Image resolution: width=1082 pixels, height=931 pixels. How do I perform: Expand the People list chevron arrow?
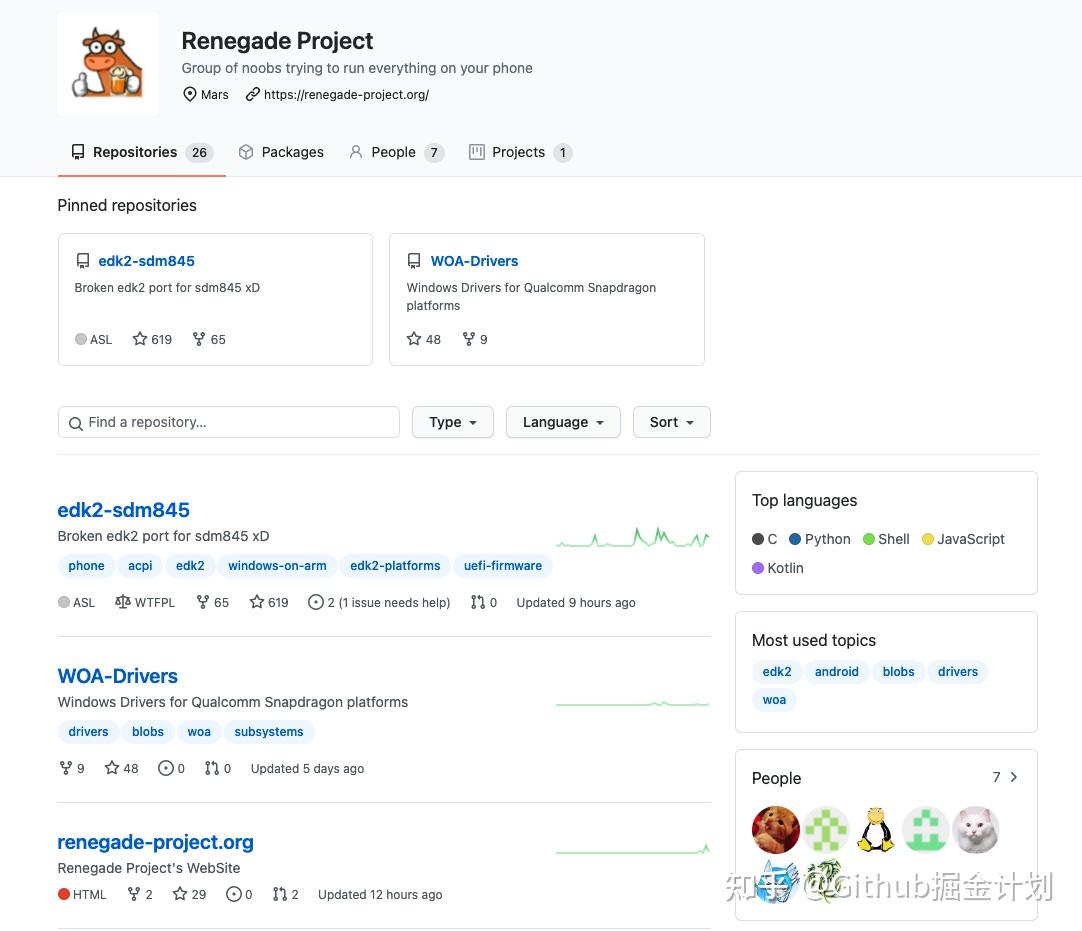[x=1014, y=777]
